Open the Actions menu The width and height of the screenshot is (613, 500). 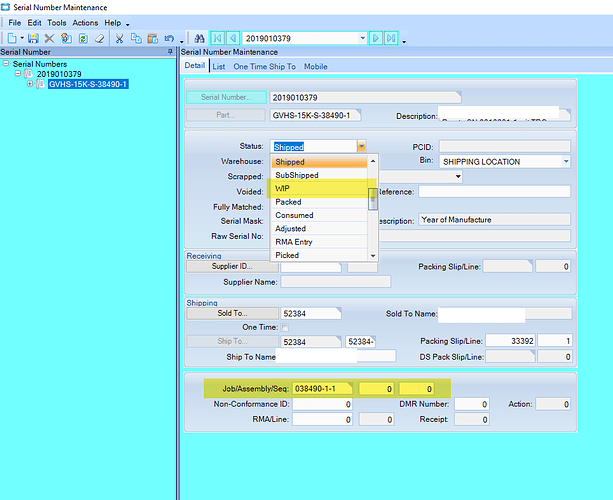pos(85,22)
